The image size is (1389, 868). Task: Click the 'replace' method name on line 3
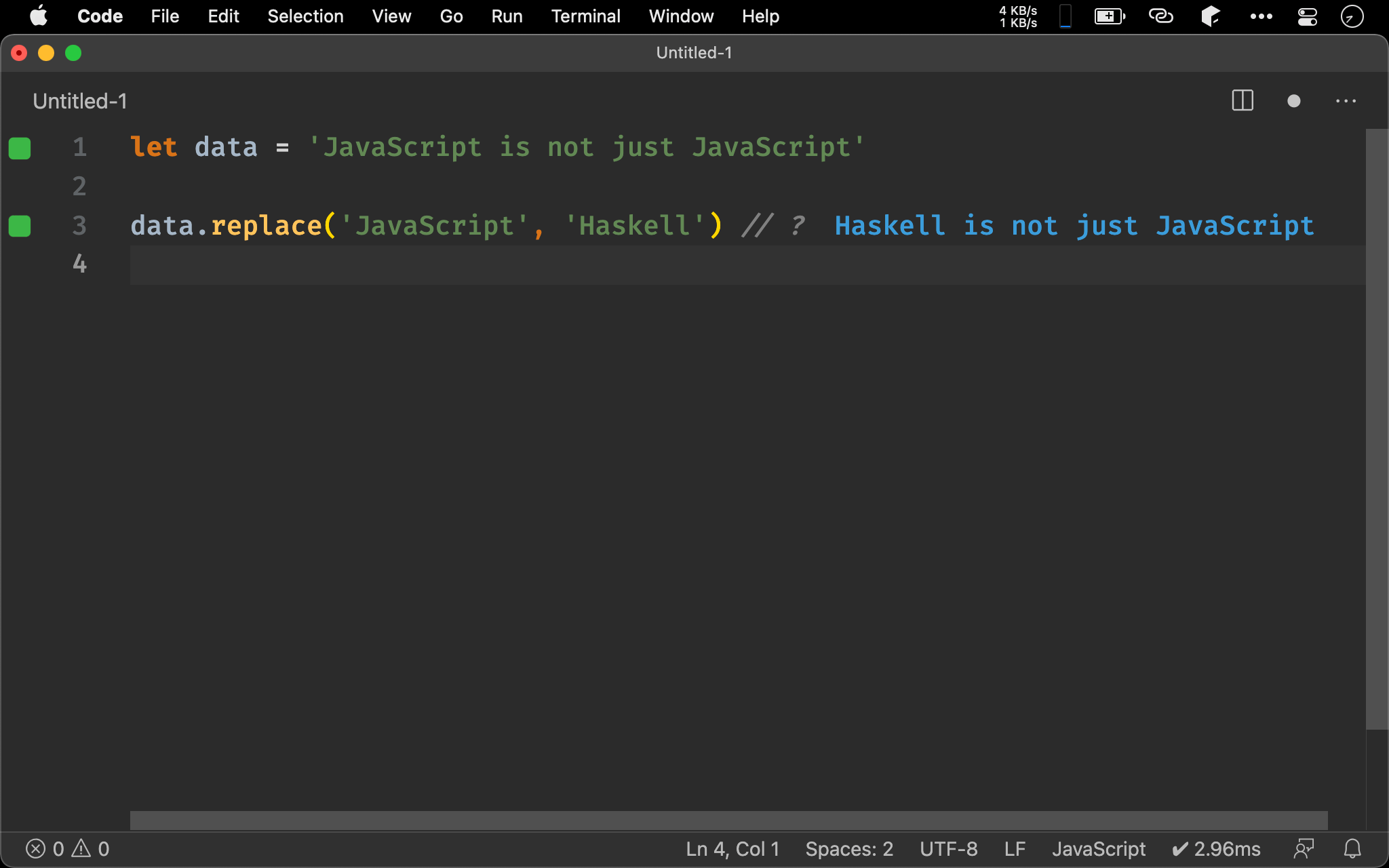pos(267,226)
